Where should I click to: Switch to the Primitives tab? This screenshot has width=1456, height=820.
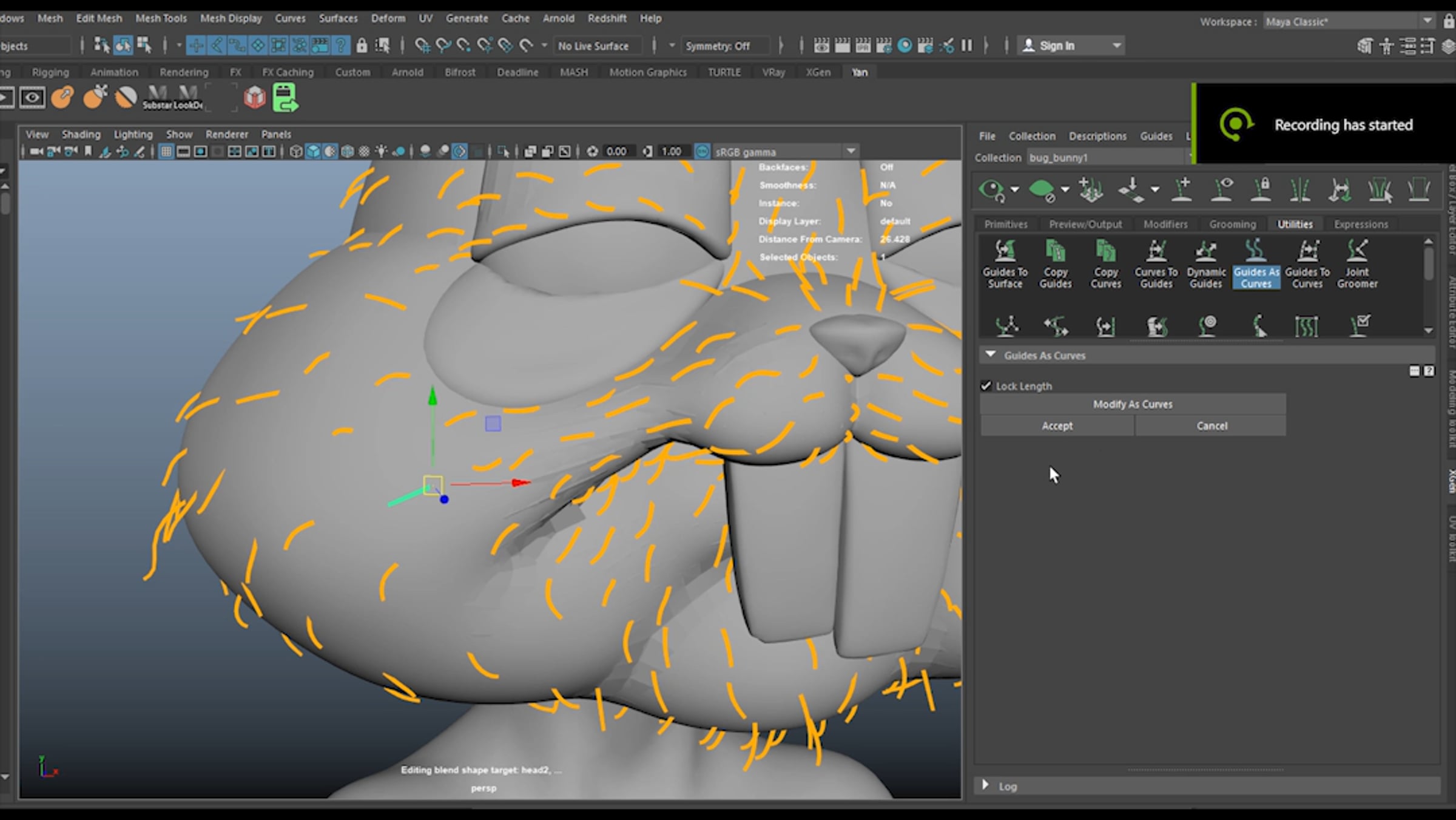1005,224
